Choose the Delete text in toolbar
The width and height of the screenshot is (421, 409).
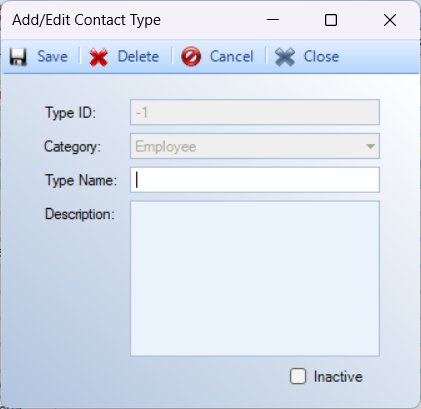click(138, 56)
